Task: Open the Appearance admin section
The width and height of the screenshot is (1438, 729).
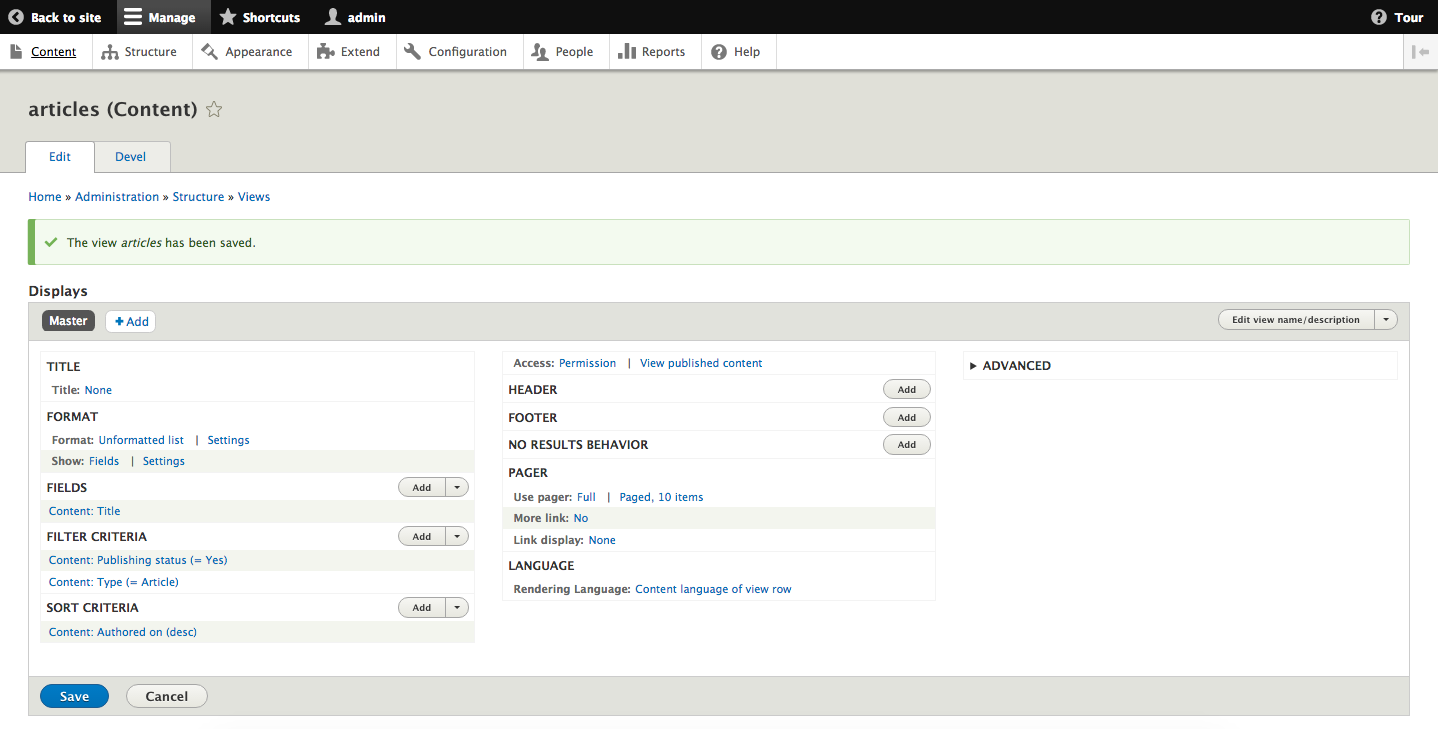Action: point(247,52)
